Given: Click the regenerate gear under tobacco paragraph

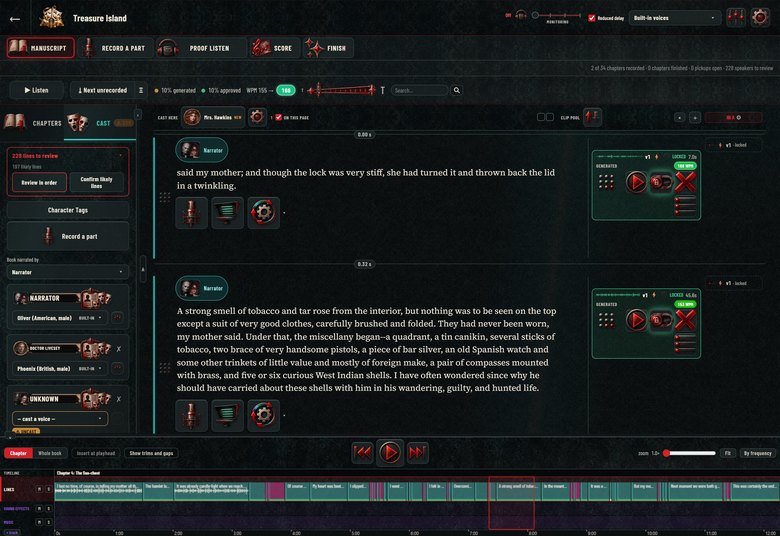Looking at the screenshot, I should [264, 415].
